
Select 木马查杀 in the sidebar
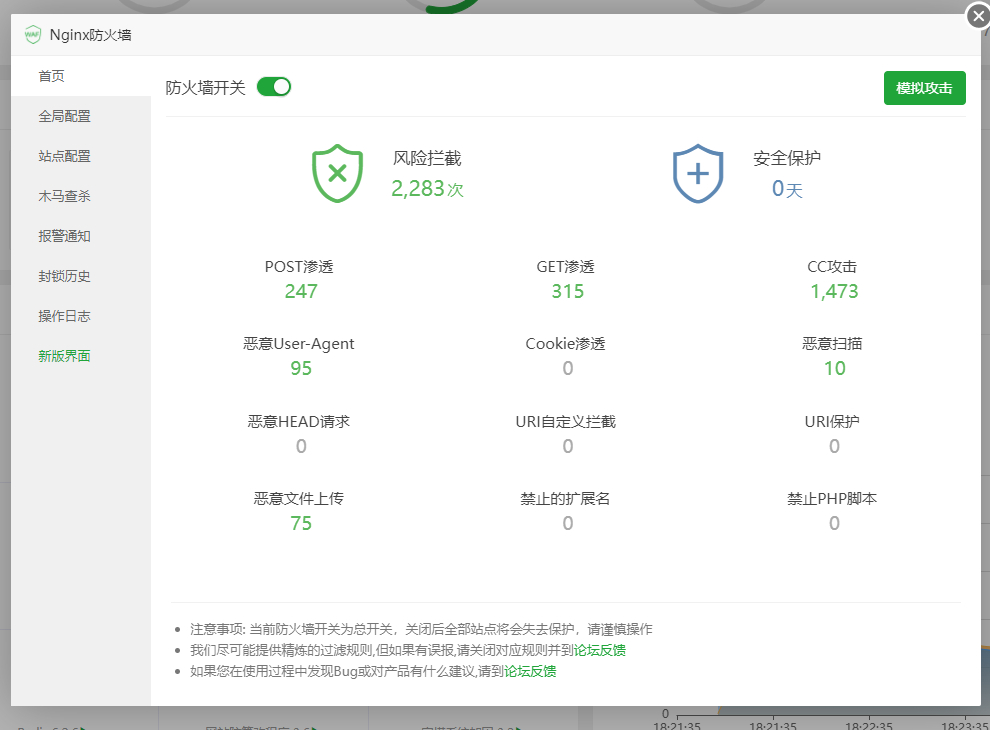[65, 196]
